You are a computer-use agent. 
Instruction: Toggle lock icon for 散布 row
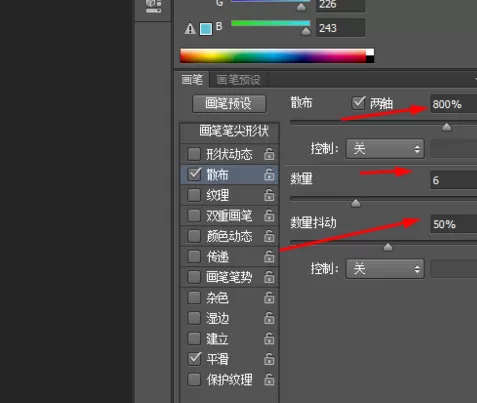coord(269,174)
